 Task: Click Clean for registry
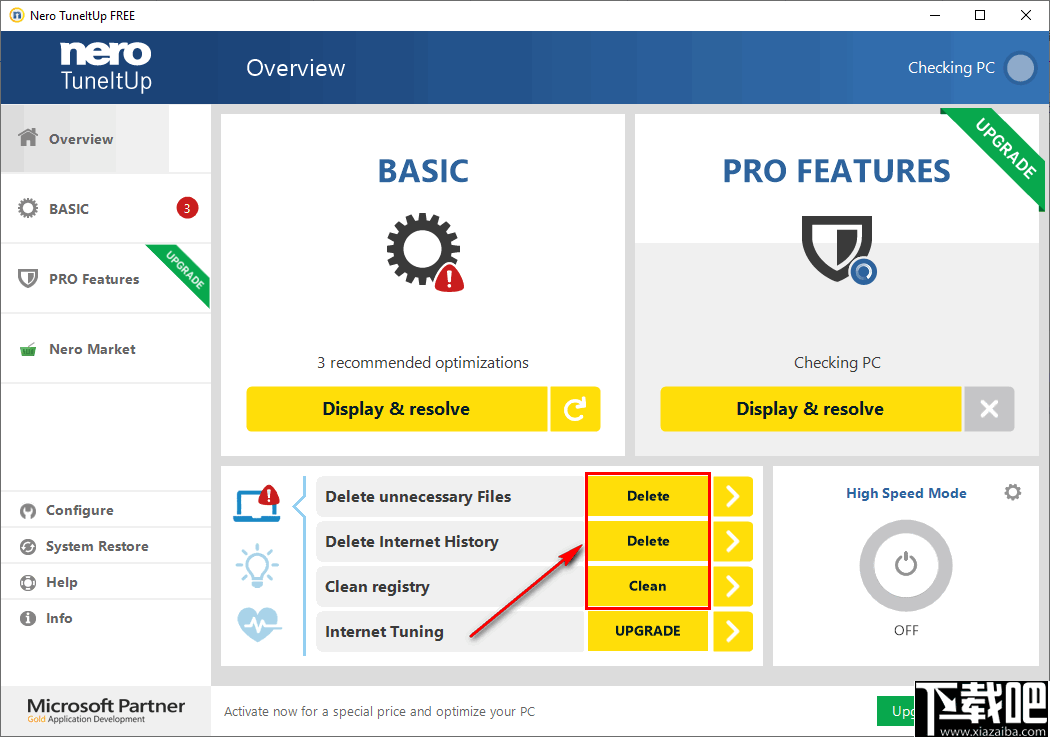click(x=648, y=586)
